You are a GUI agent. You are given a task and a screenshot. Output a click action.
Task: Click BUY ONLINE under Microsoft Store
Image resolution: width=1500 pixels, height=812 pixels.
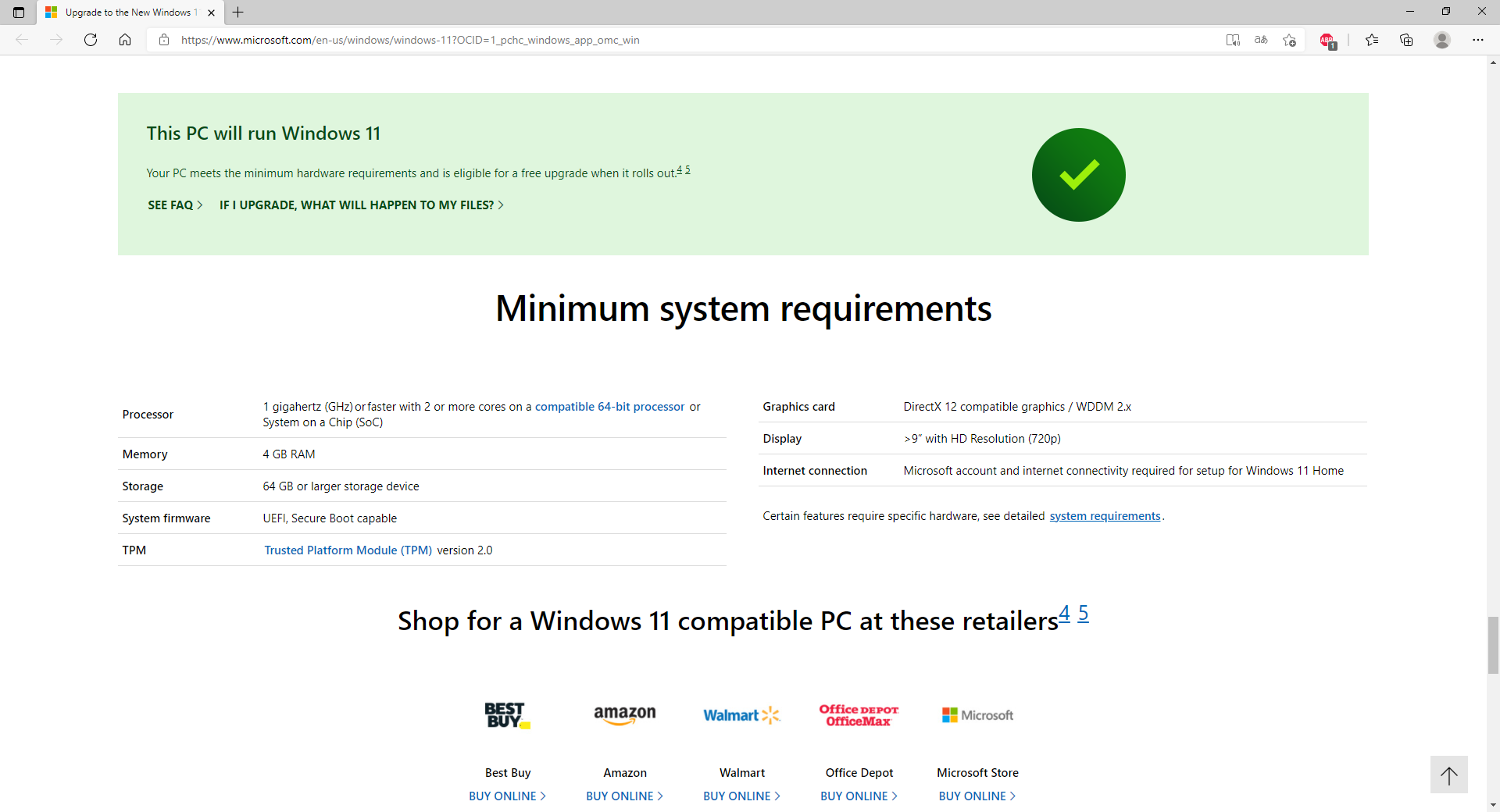point(977,796)
